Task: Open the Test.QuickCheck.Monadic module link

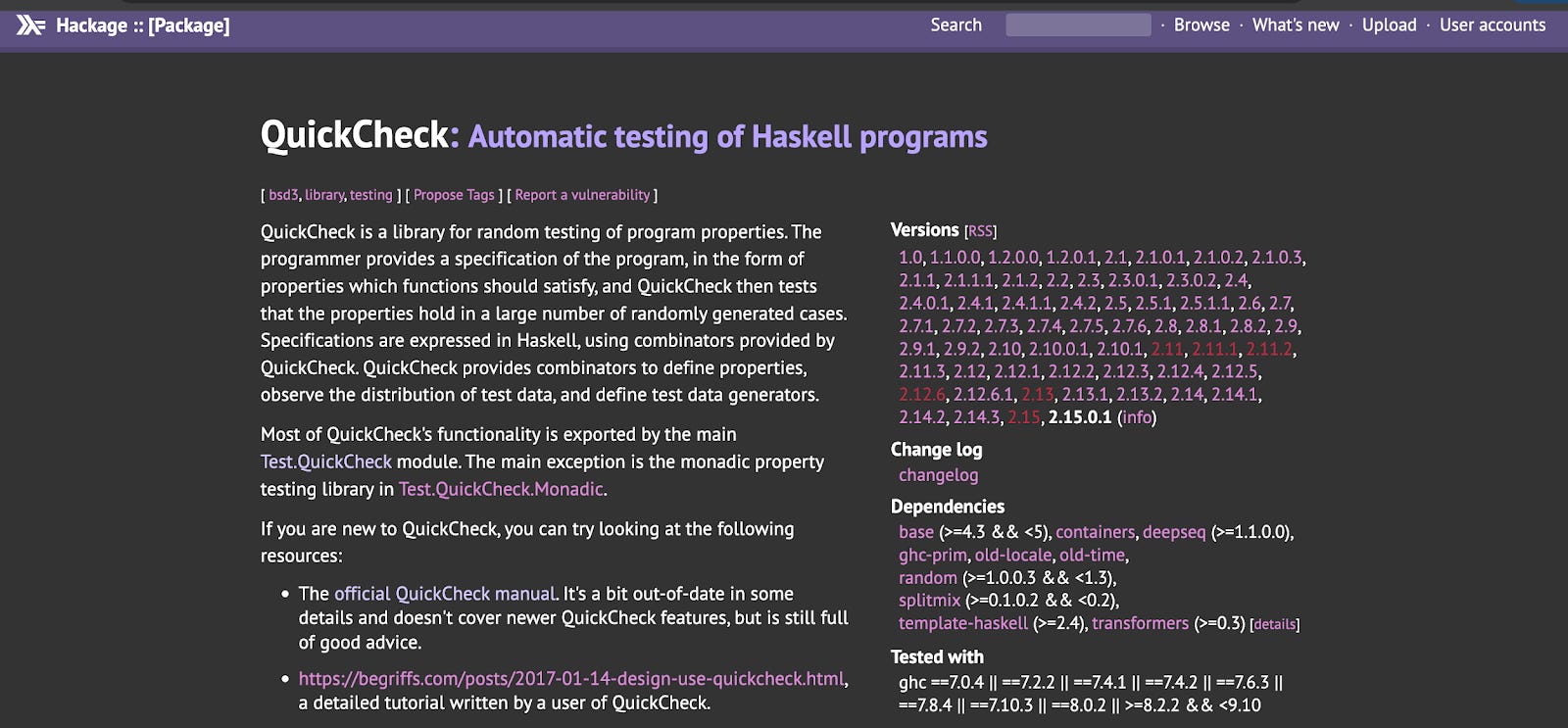Action: tap(501, 489)
